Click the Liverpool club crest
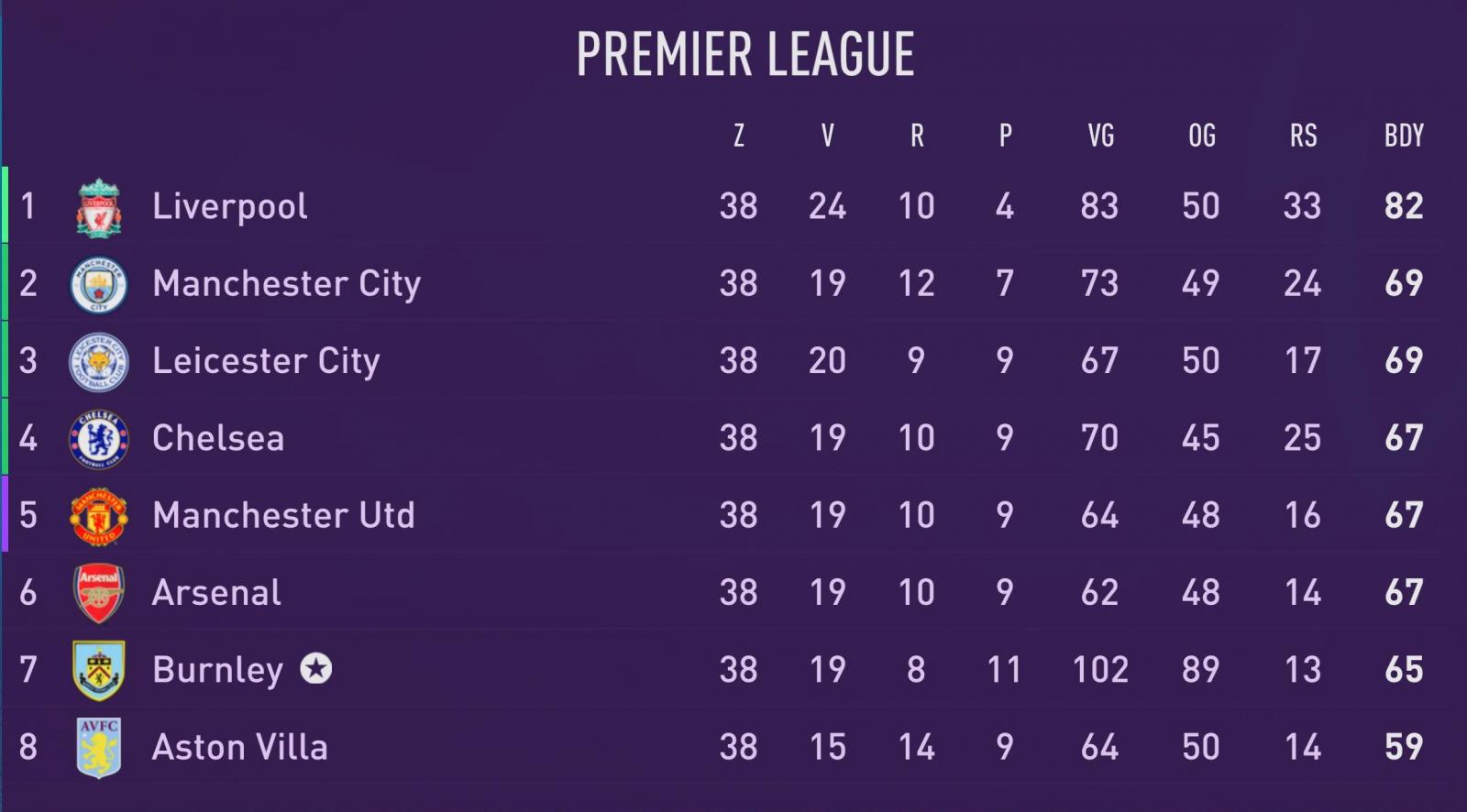 click(99, 207)
